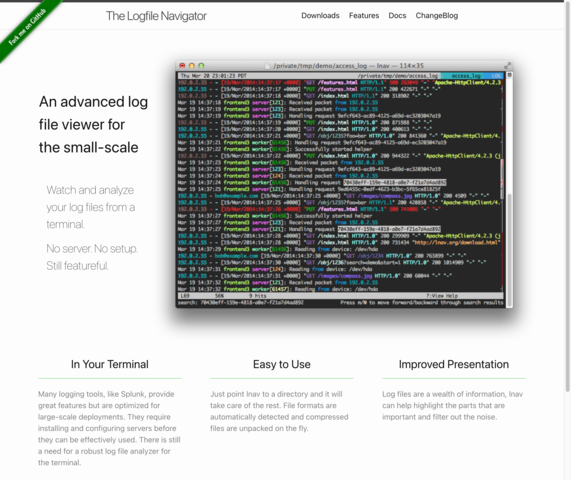Open the Downloads nav link
Screen dimensions: 571x480
(320, 16)
